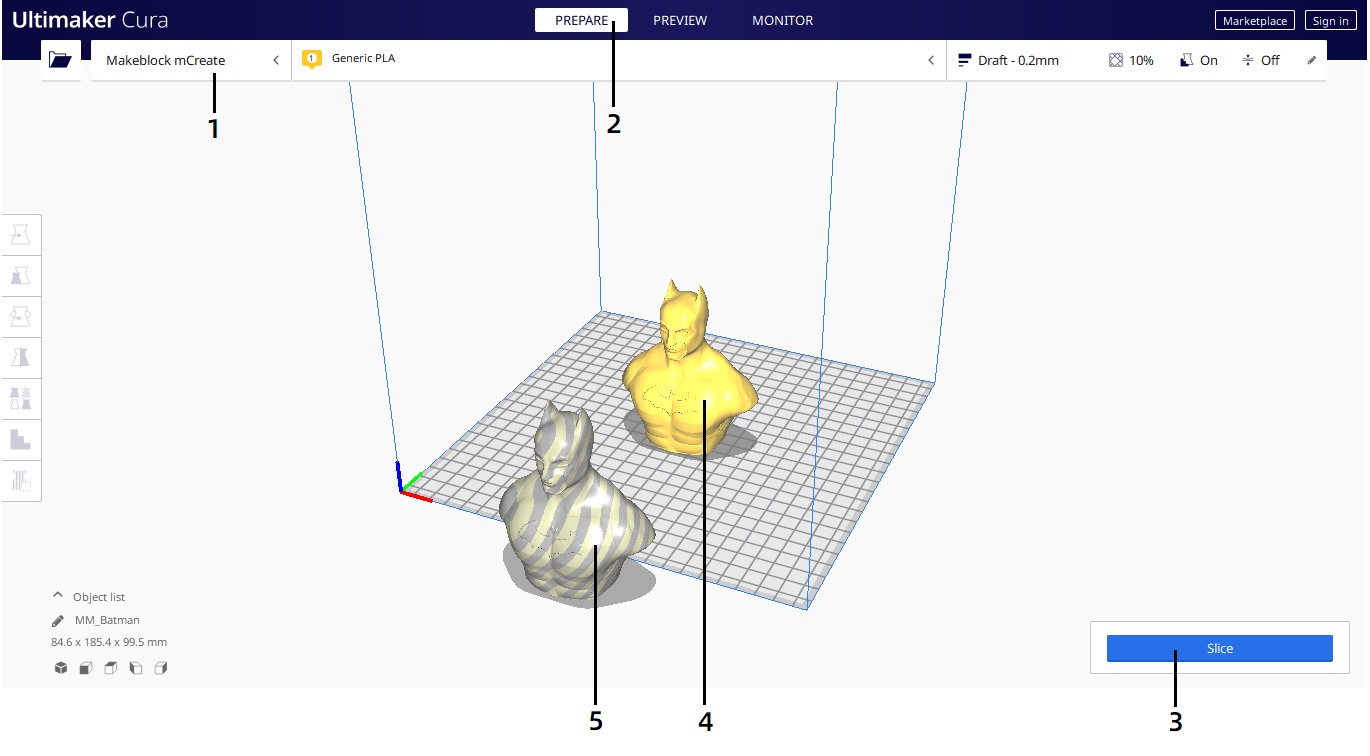Click the infill pattern icon
Screen dimensions: 1370x756
[1116, 60]
